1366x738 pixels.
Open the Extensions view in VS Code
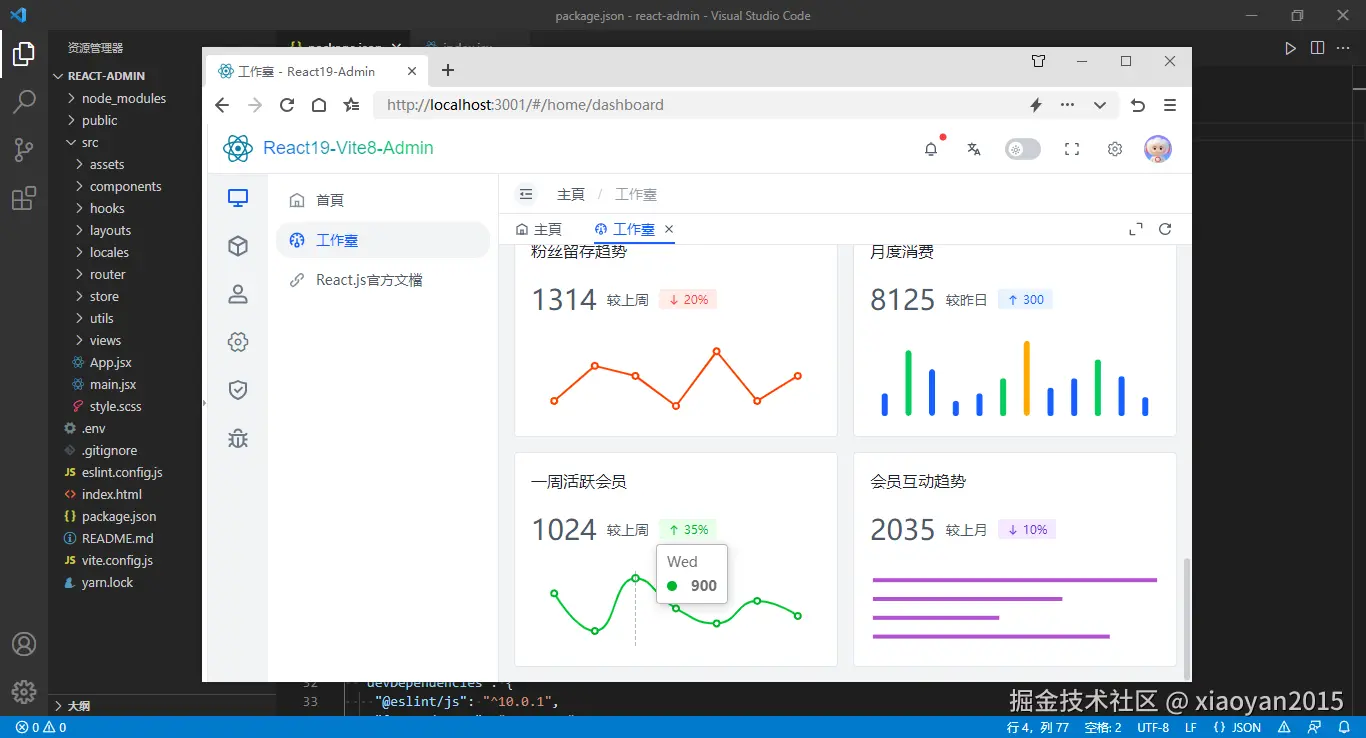coord(24,198)
